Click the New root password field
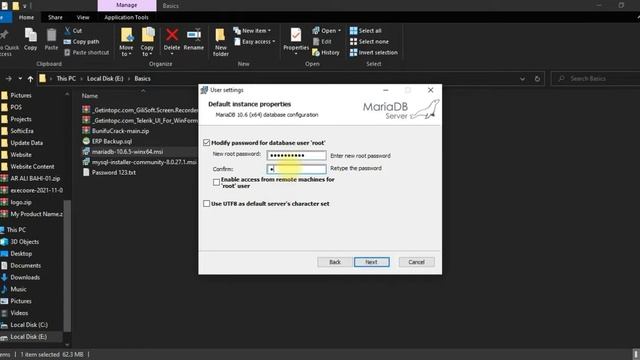The width and height of the screenshot is (640, 360). click(297, 156)
